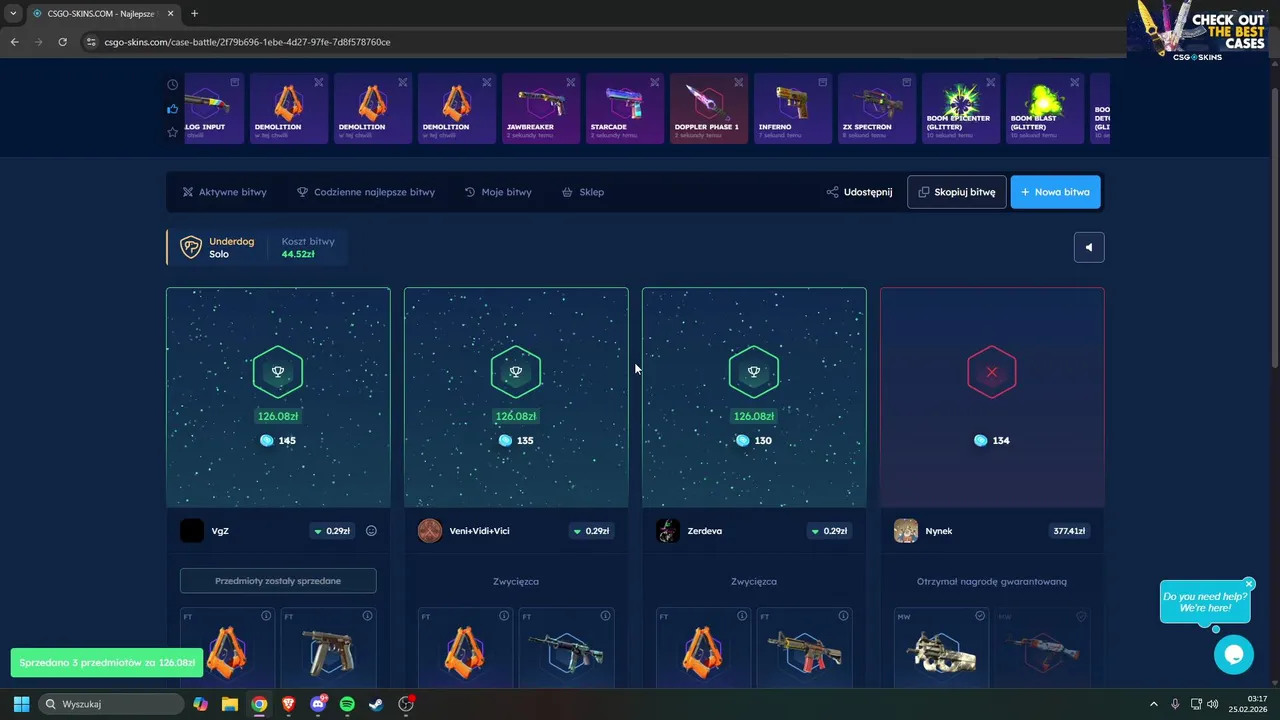Switch to Codzienne najlepsze bitwy tab

[366, 192]
